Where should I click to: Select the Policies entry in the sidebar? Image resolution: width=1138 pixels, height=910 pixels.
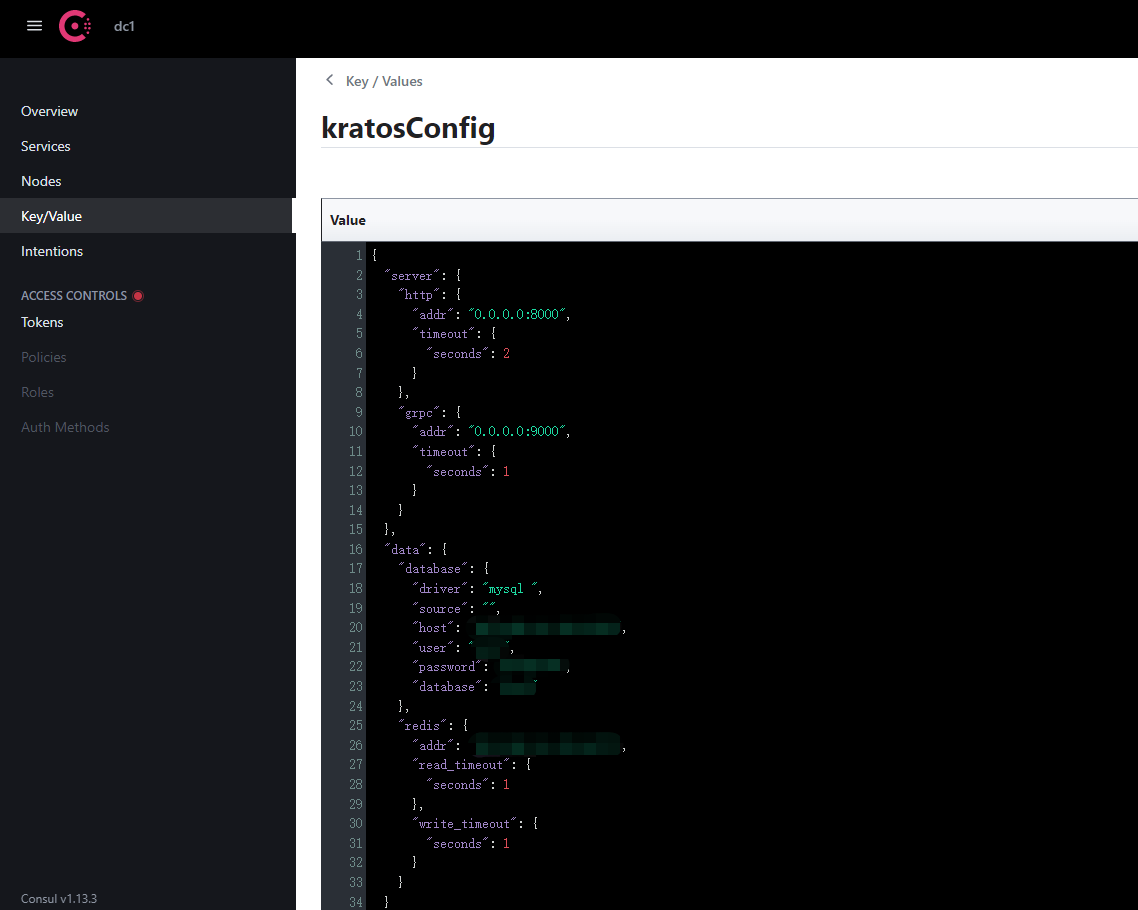pyautogui.click(x=43, y=357)
